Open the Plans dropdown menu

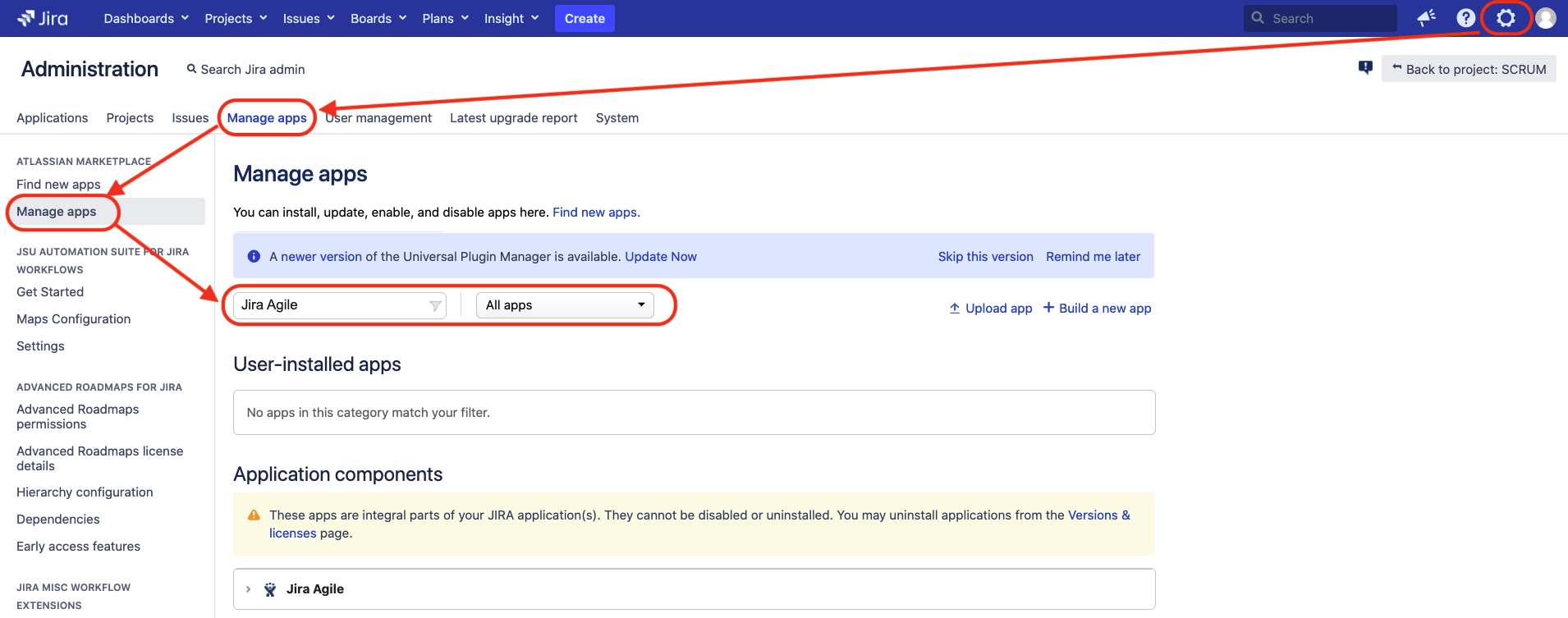pyautogui.click(x=445, y=18)
